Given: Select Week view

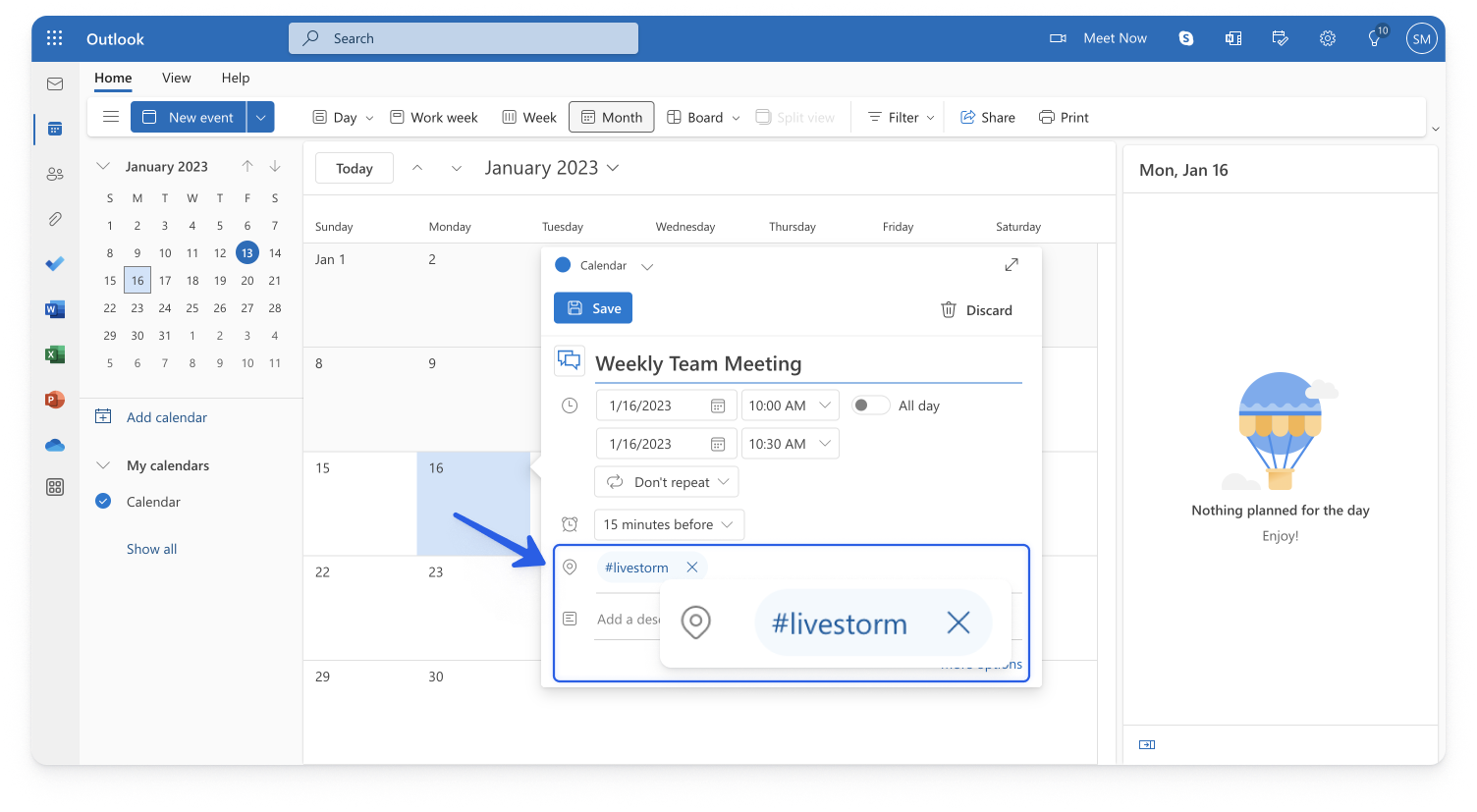Looking at the screenshot, I should click(529, 117).
